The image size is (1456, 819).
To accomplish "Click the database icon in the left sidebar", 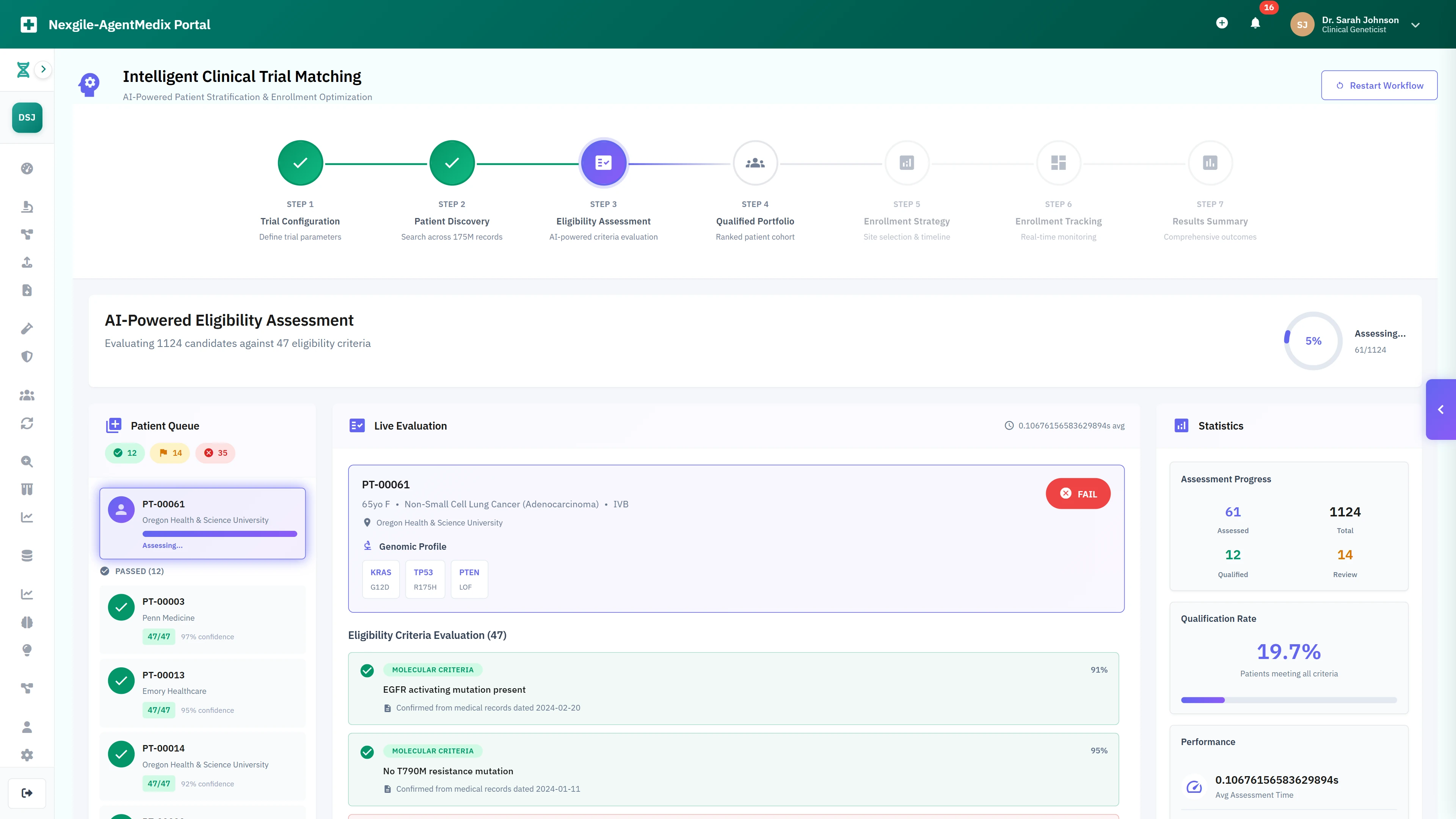I will (x=27, y=555).
